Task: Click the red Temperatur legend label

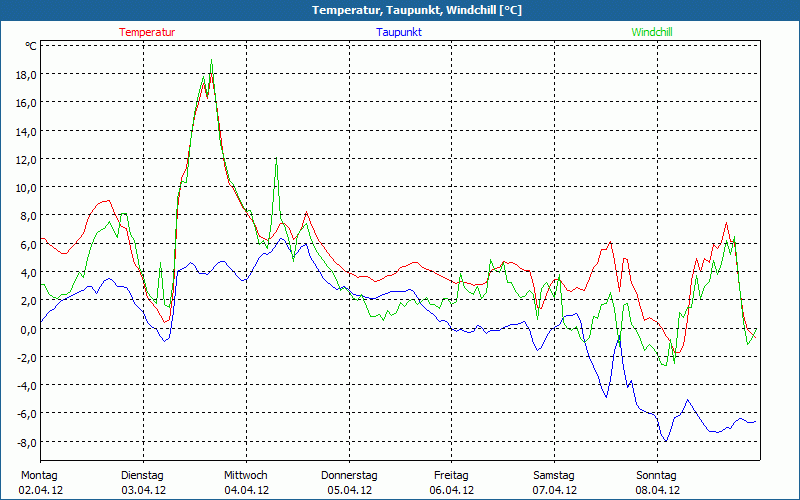Action: (x=147, y=32)
